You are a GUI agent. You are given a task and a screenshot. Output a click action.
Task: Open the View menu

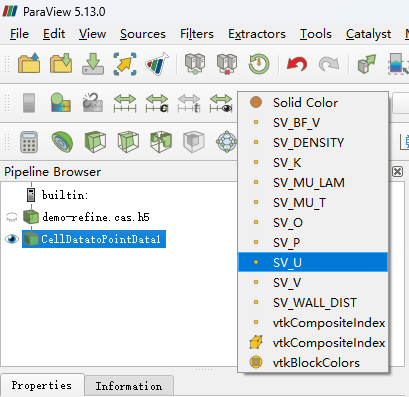pyautogui.click(x=92, y=34)
